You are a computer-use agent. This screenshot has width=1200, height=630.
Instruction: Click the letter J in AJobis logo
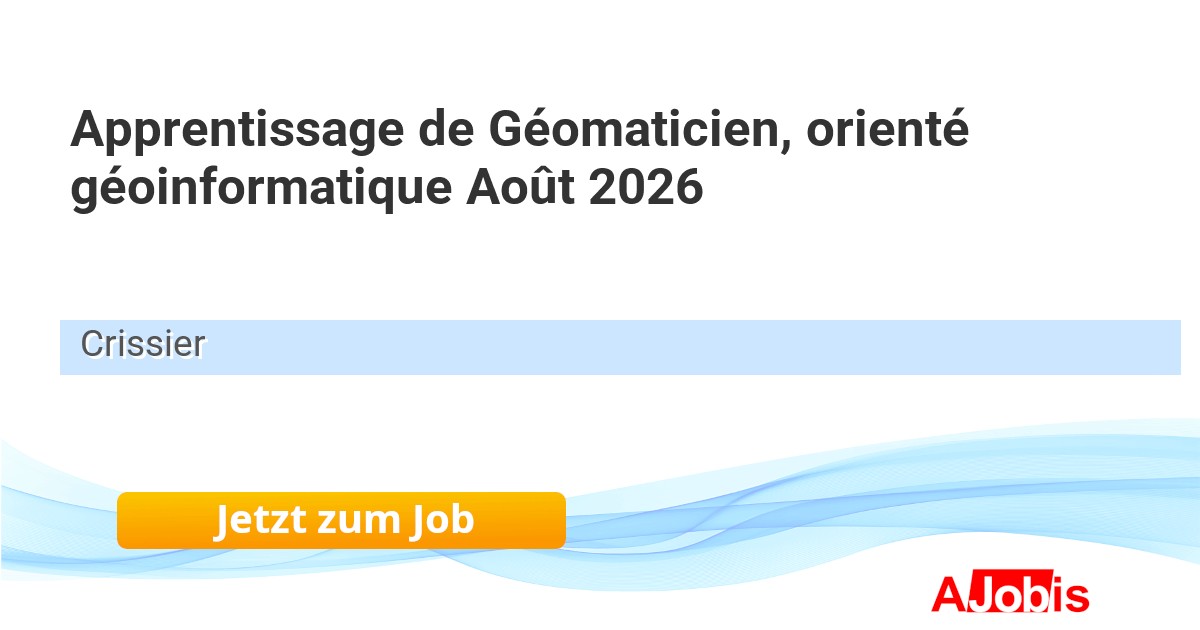click(x=980, y=595)
